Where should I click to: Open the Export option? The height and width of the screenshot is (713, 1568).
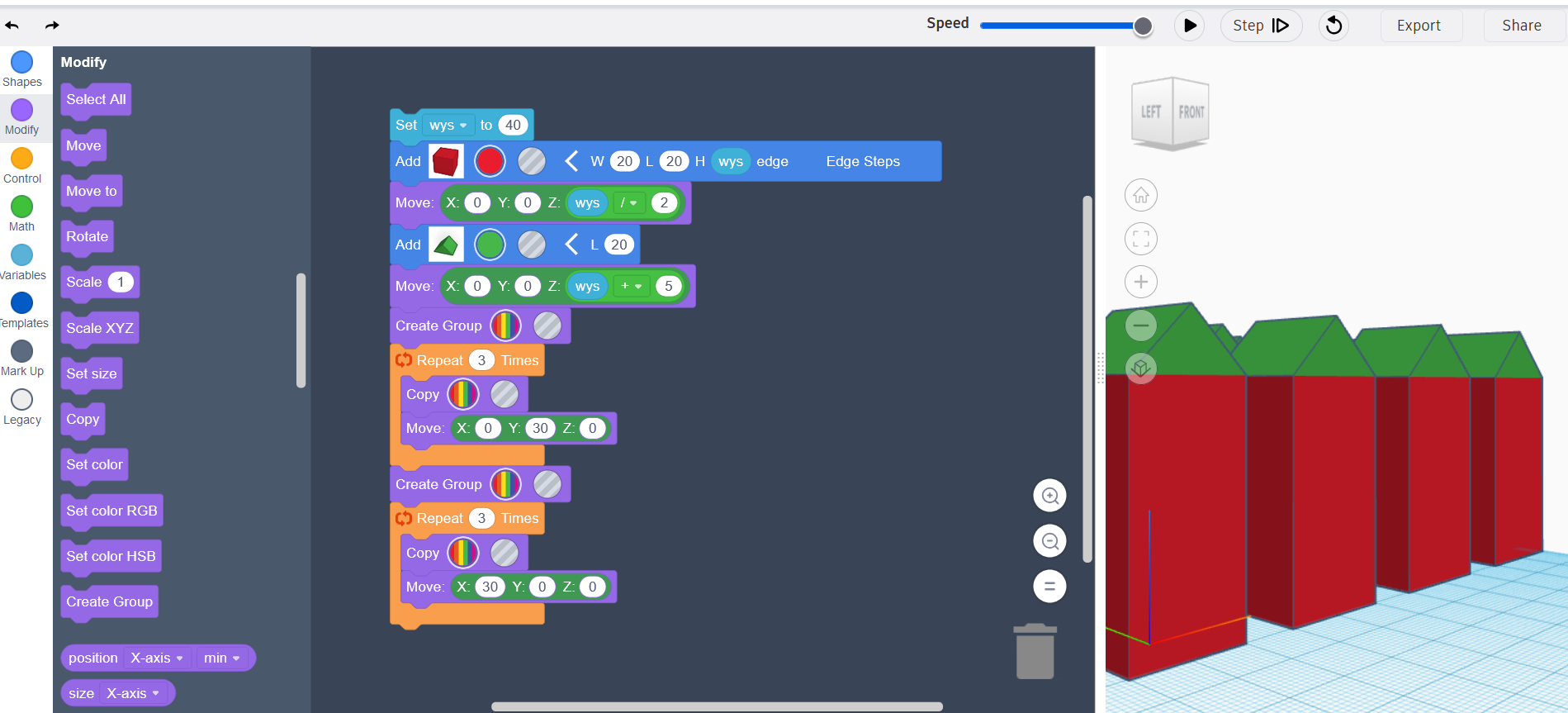pyautogui.click(x=1419, y=26)
